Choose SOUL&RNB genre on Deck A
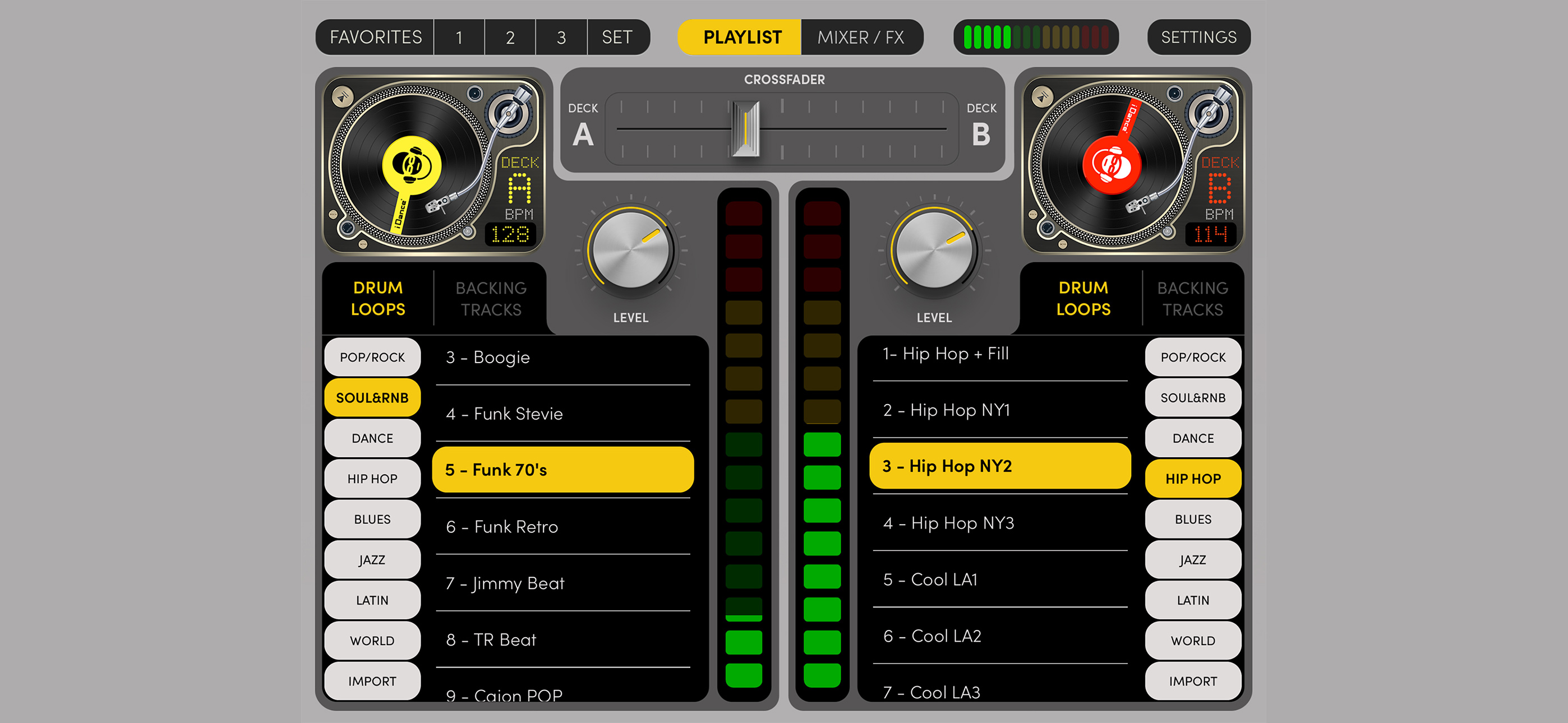Viewport: 1568px width, 723px height. [372, 397]
